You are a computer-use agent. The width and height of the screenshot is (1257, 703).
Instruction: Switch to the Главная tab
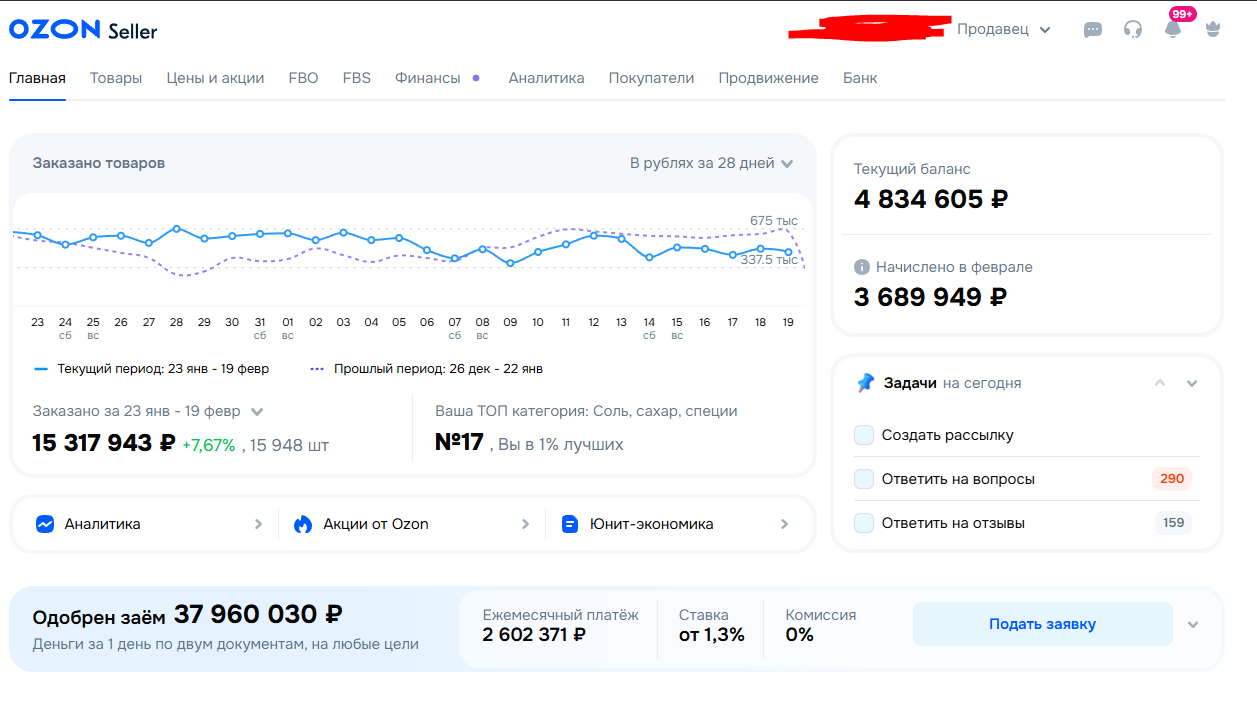37,78
